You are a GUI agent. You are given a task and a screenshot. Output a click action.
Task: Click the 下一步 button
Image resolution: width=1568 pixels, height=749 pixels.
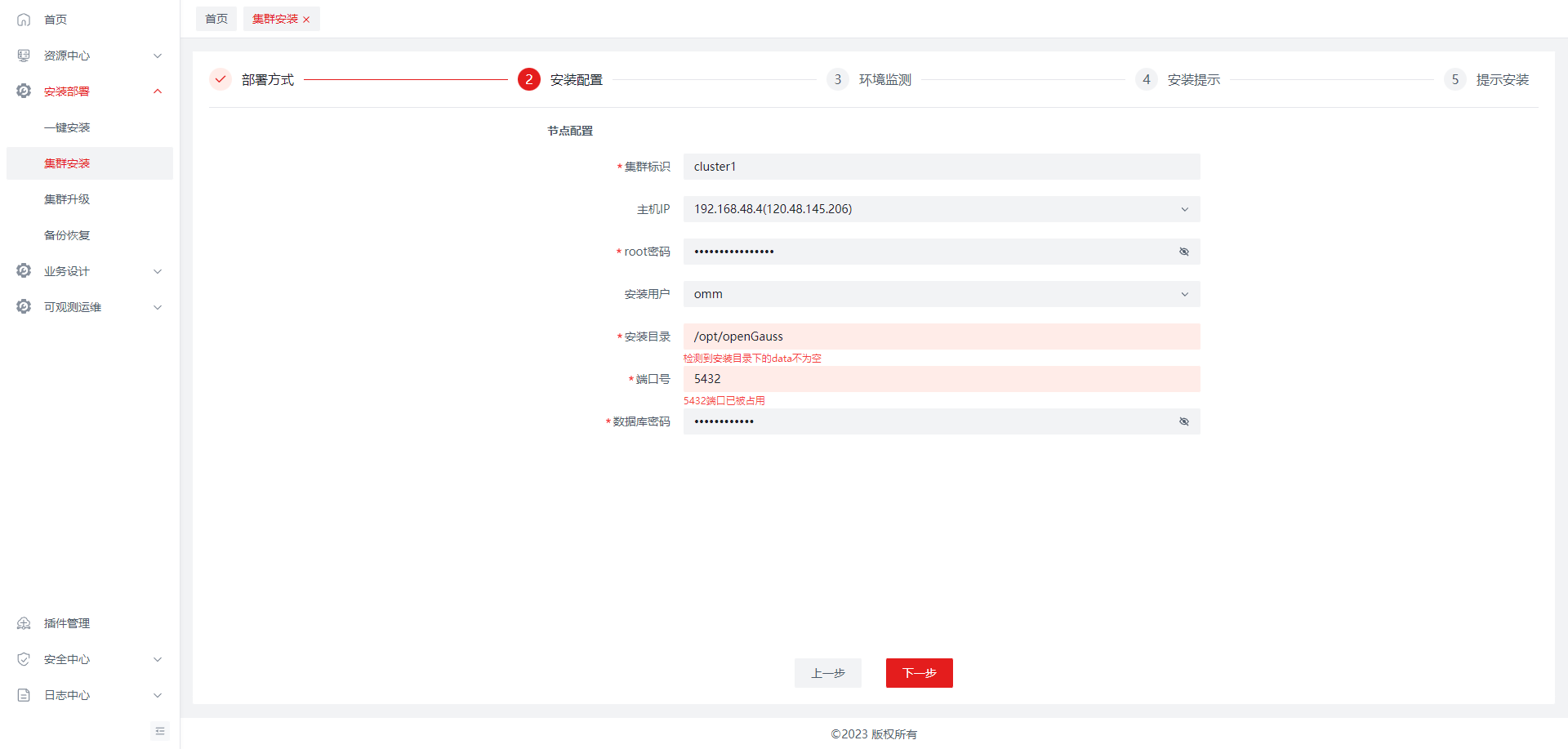pos(919,673)
